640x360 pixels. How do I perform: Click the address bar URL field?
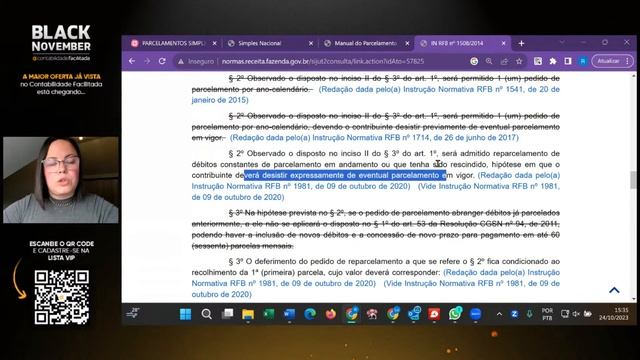tap(322, 61)
